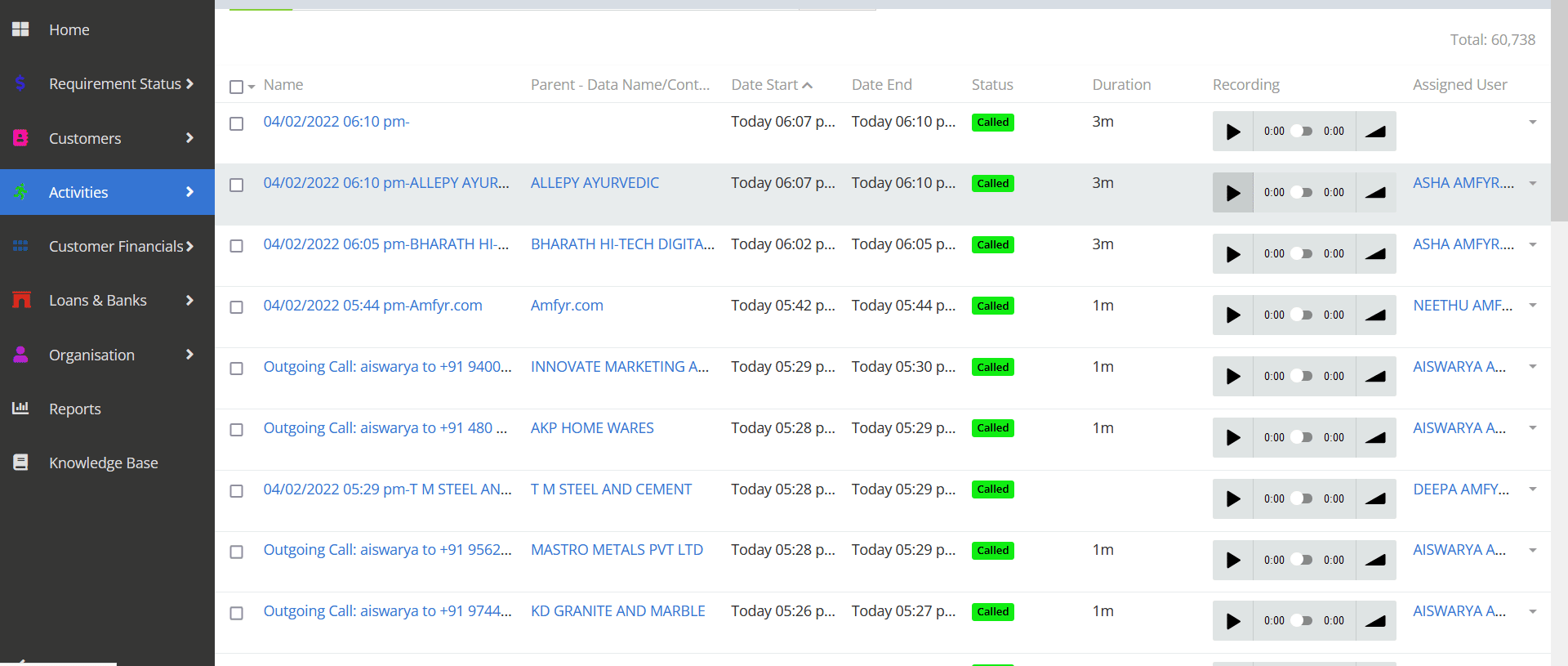Expand the Customers sidebar submenu
This screenshot has width=1568, height=666.
pyautogui.click(x=189, y=138)
